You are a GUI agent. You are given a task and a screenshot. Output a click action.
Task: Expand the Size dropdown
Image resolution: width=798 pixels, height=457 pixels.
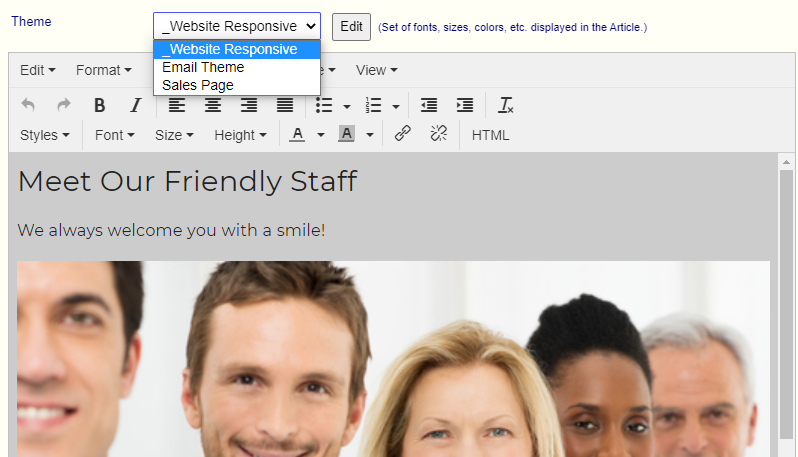174,135
